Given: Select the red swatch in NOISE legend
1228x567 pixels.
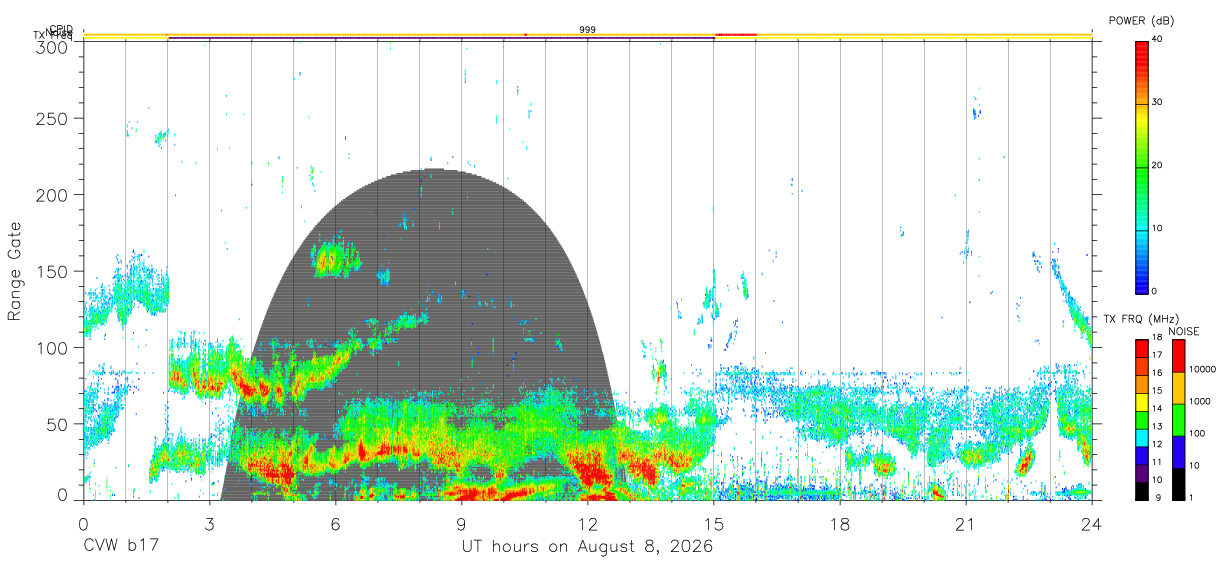Looking at the screenshot, I should (1178, 356).
